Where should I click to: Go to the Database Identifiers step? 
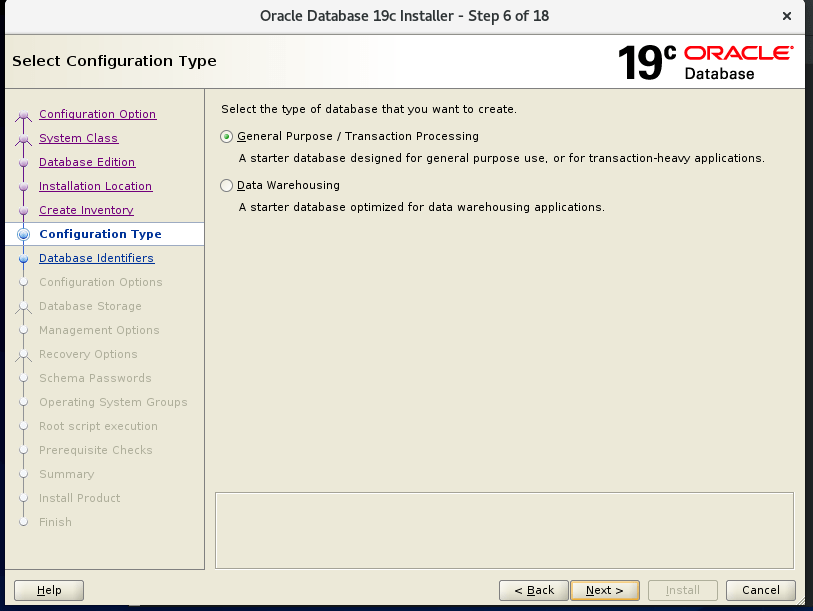(96, 258)
